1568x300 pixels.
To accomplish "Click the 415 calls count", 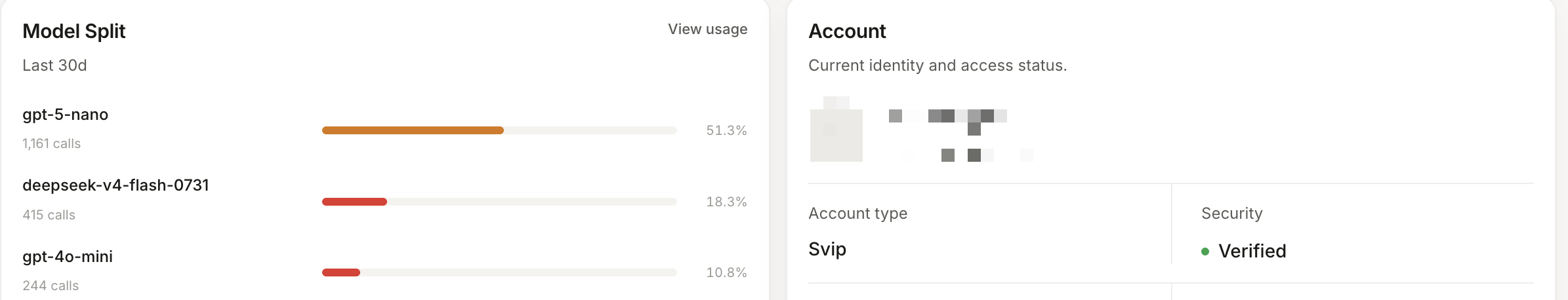I will (x=49, y=215).
